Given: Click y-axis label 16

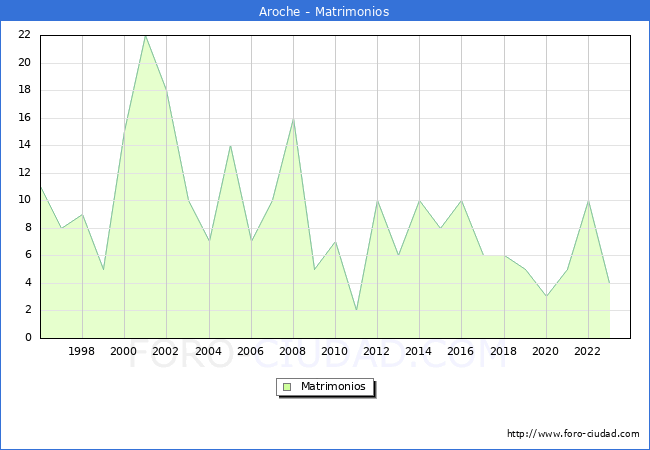Looking at the screenshot, I should click(x=24, y=118).
